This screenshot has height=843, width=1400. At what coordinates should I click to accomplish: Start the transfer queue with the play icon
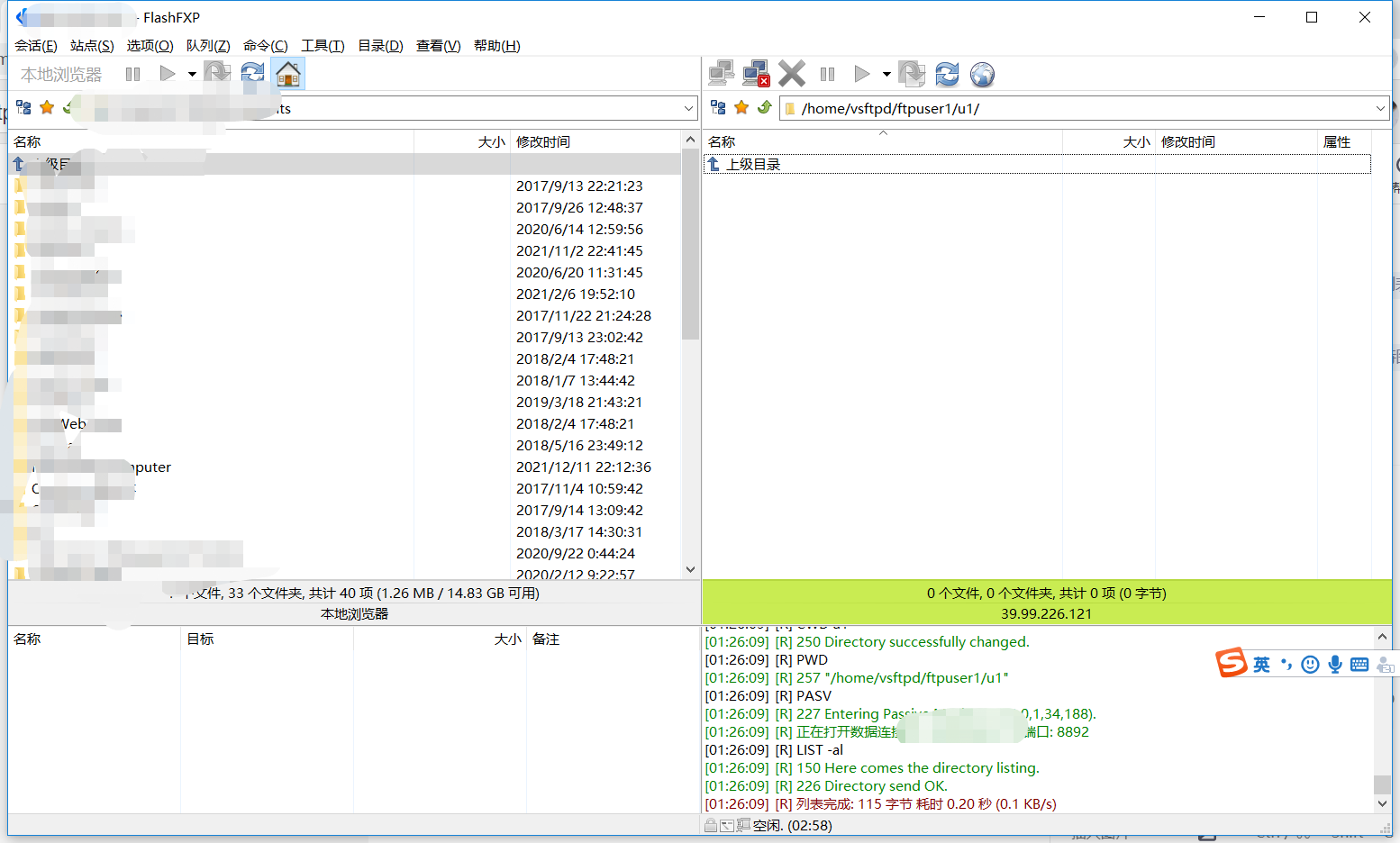pyautogui.click(x=862, y=74)
